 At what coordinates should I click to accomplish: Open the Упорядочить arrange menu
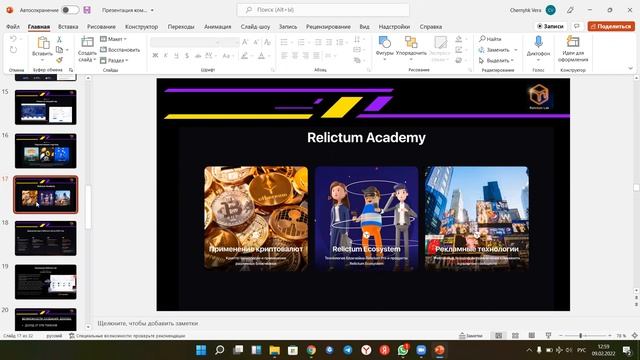[x=411, y=48]
